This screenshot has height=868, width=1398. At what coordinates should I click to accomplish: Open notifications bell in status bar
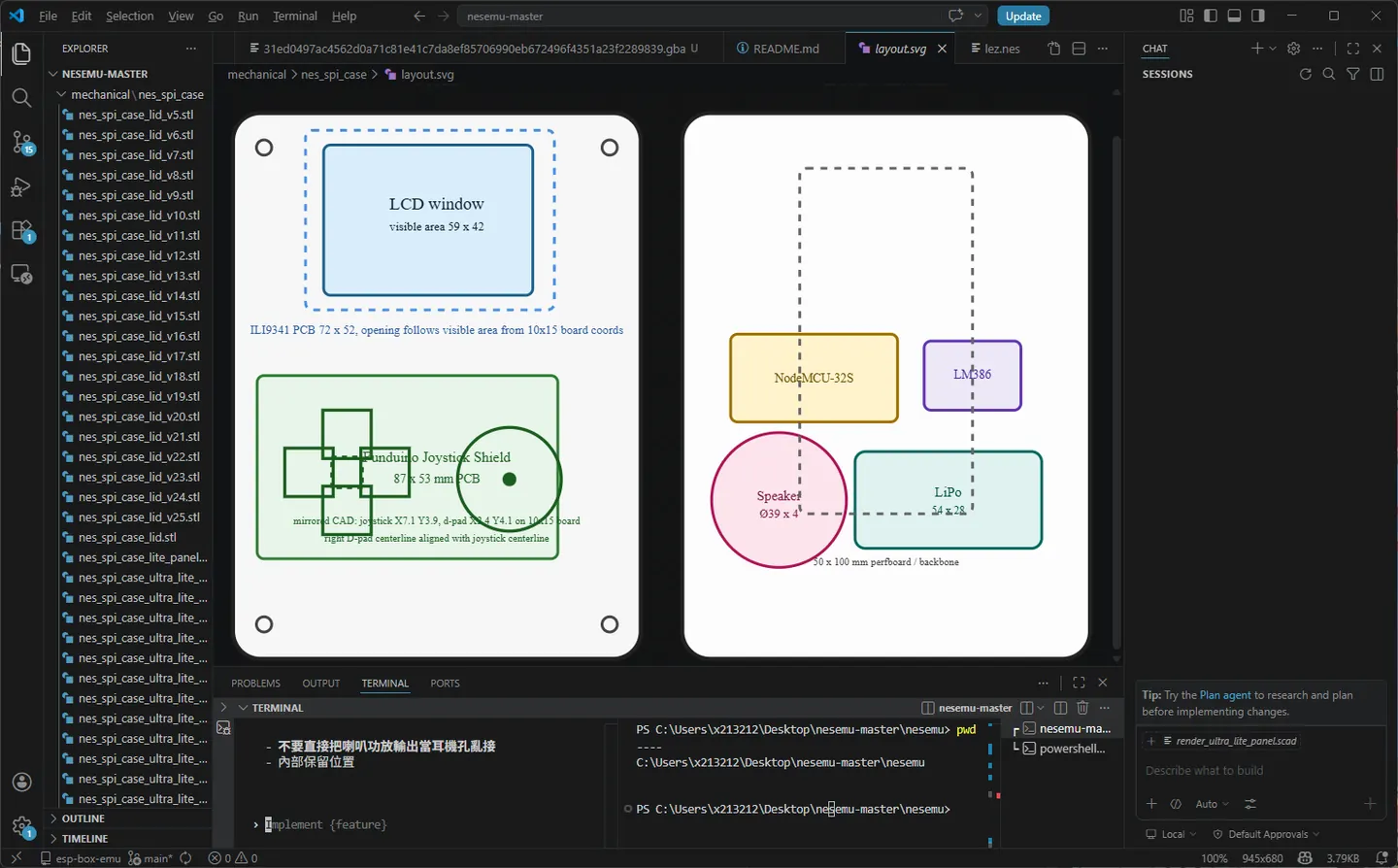click(x=1381, y=858)
